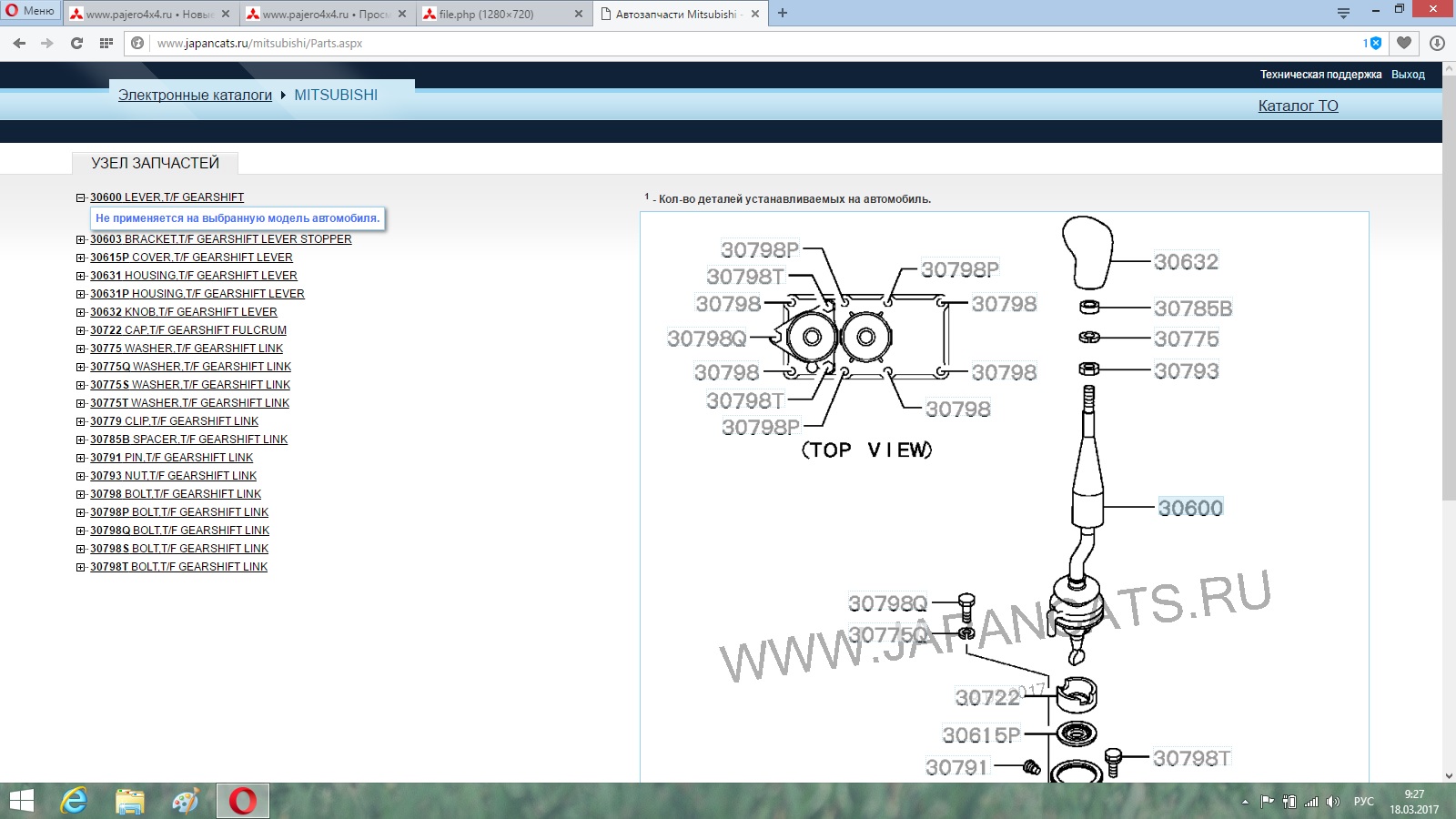Open the volume speaker tray icon
This screenshot has height=819, width=1456.
click(x=1333, y=802)
